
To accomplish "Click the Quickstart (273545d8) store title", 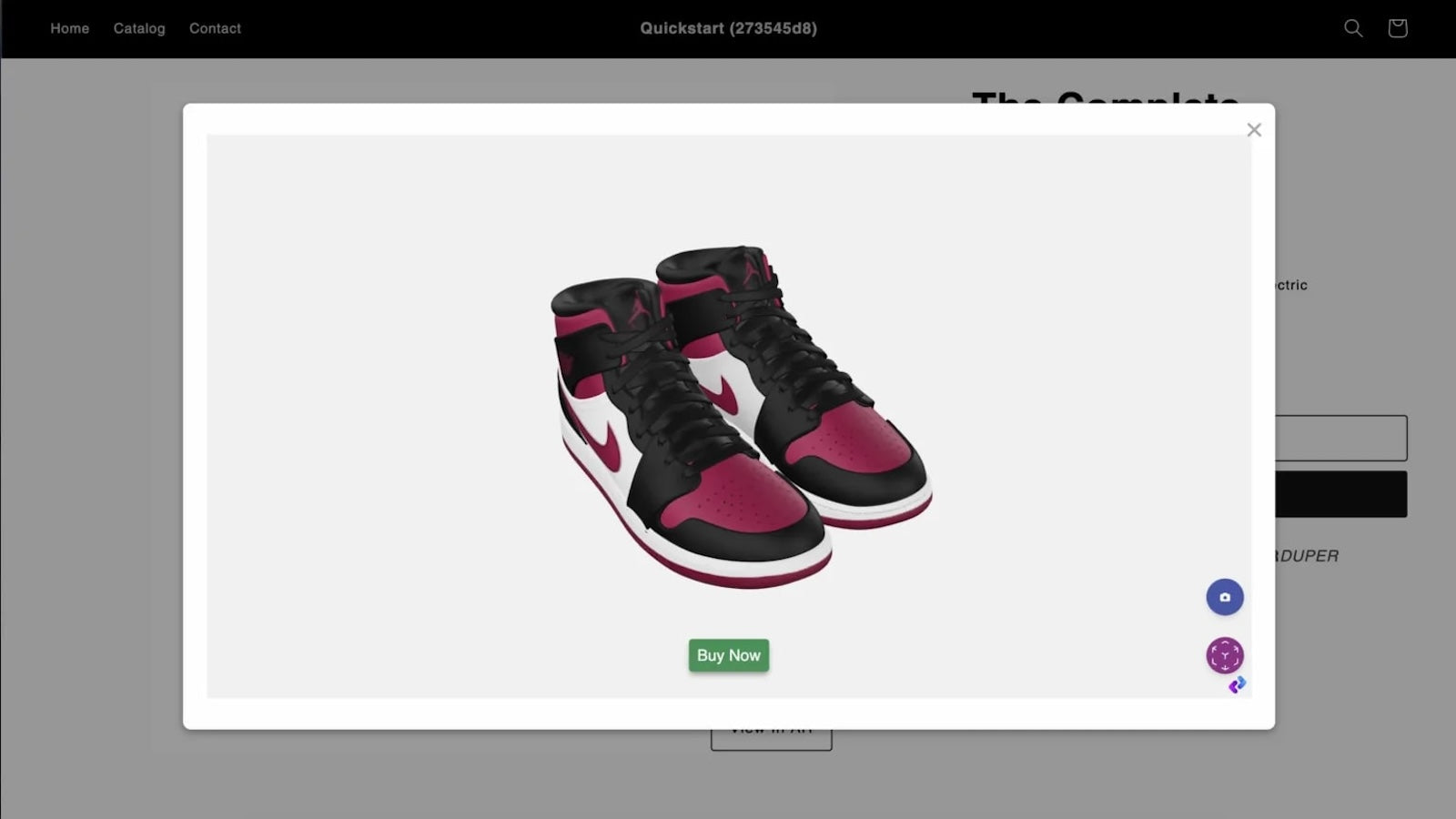I will pyautogui.click(x=728, y=28).
